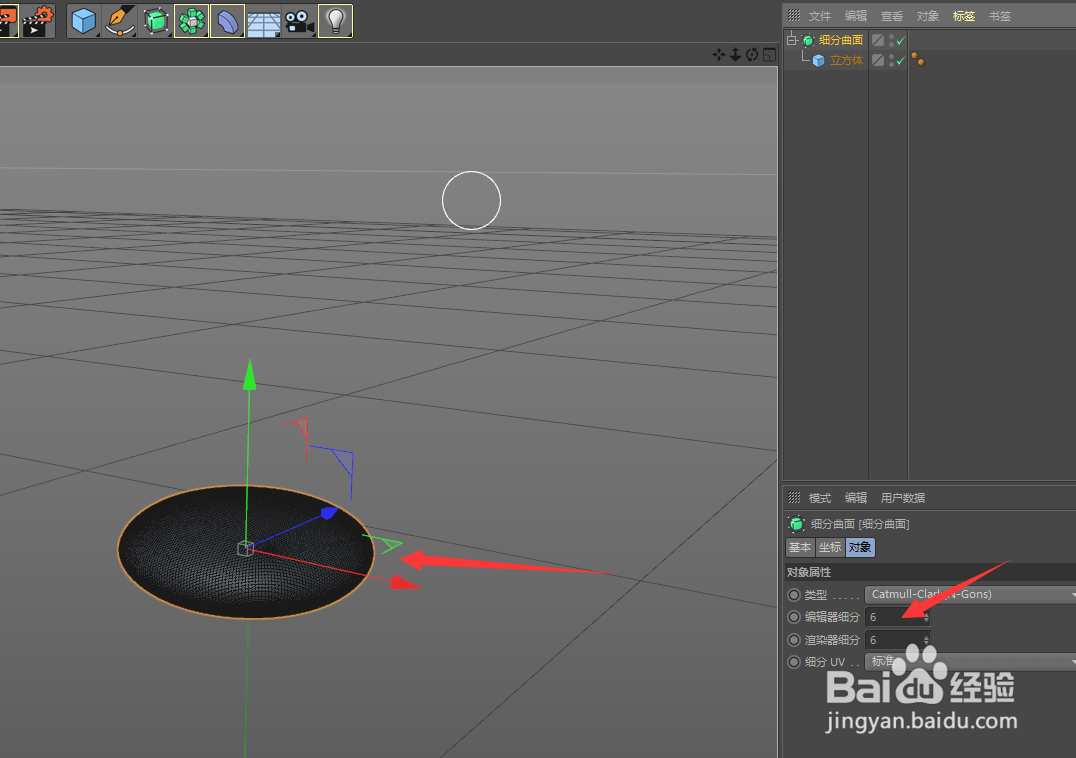Switch to the 对象 tab
This screenshot has width=1076, height=758.
click(x=860, y=547)
